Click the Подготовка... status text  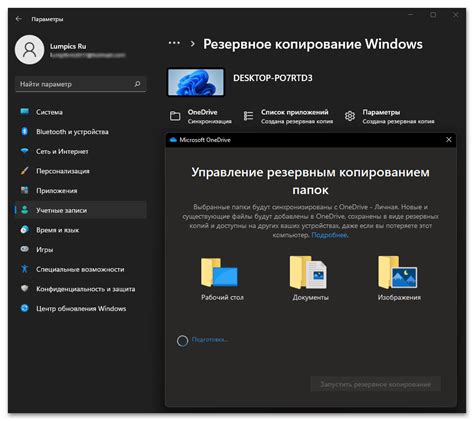click(210, 340)
